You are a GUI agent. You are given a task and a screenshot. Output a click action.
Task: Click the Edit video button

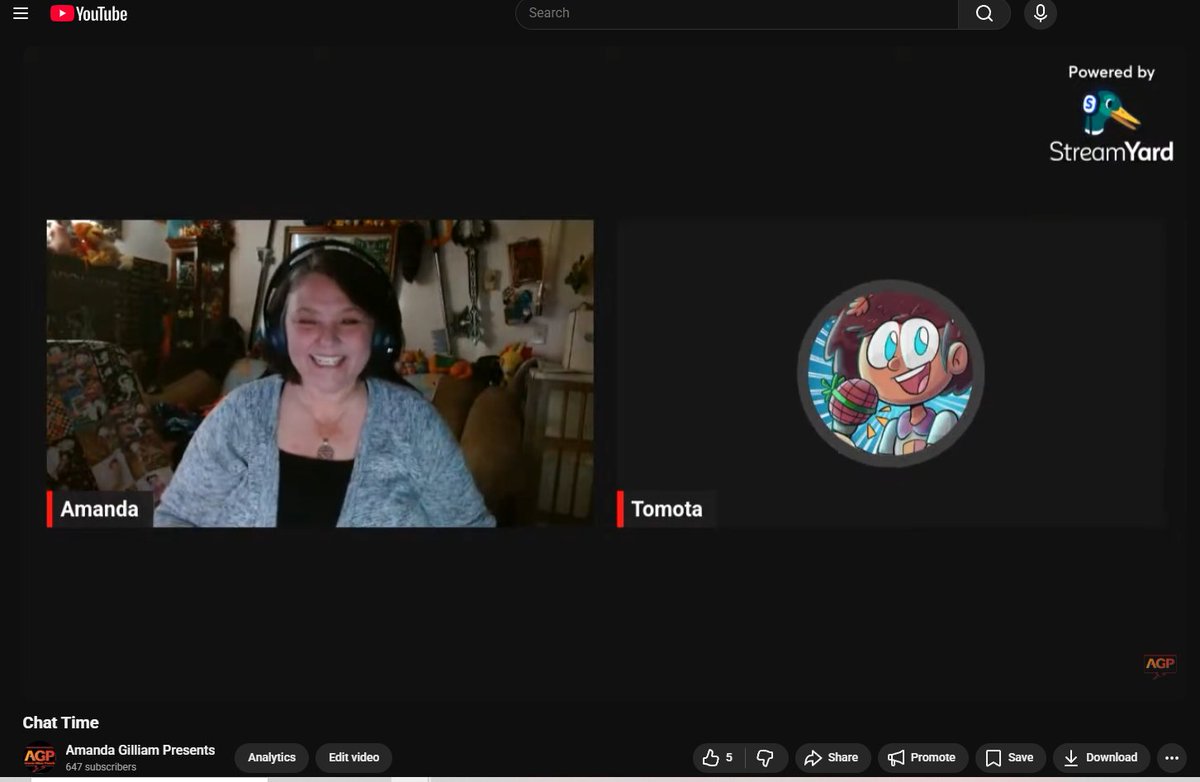point(354,757)
